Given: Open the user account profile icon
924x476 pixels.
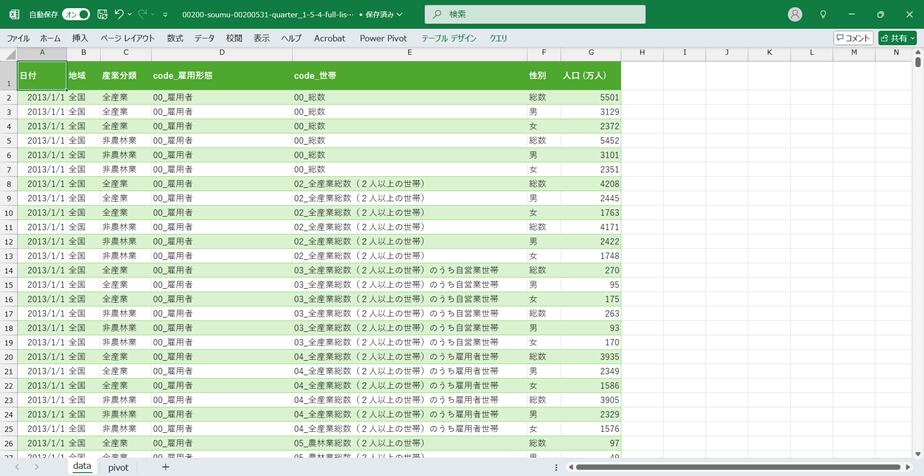Looking at the screenshot, I should 795,15.
